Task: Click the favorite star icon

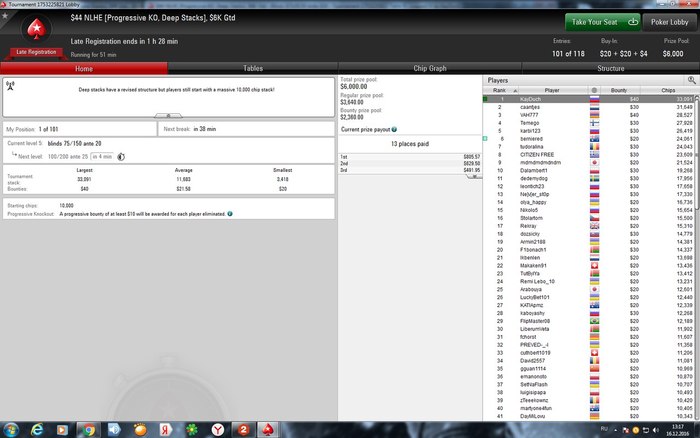Action: [5, 16]
